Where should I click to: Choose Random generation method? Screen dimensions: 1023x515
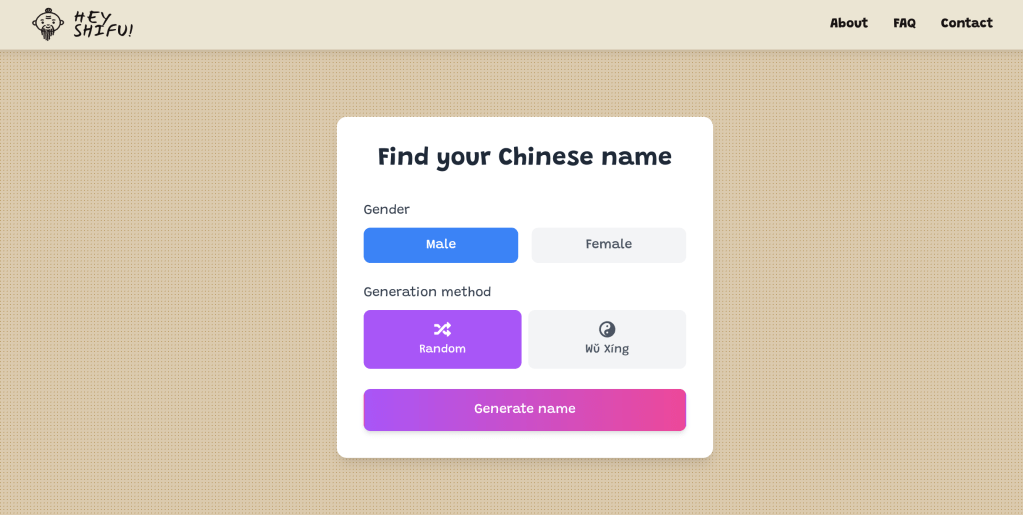click(442, 339)
